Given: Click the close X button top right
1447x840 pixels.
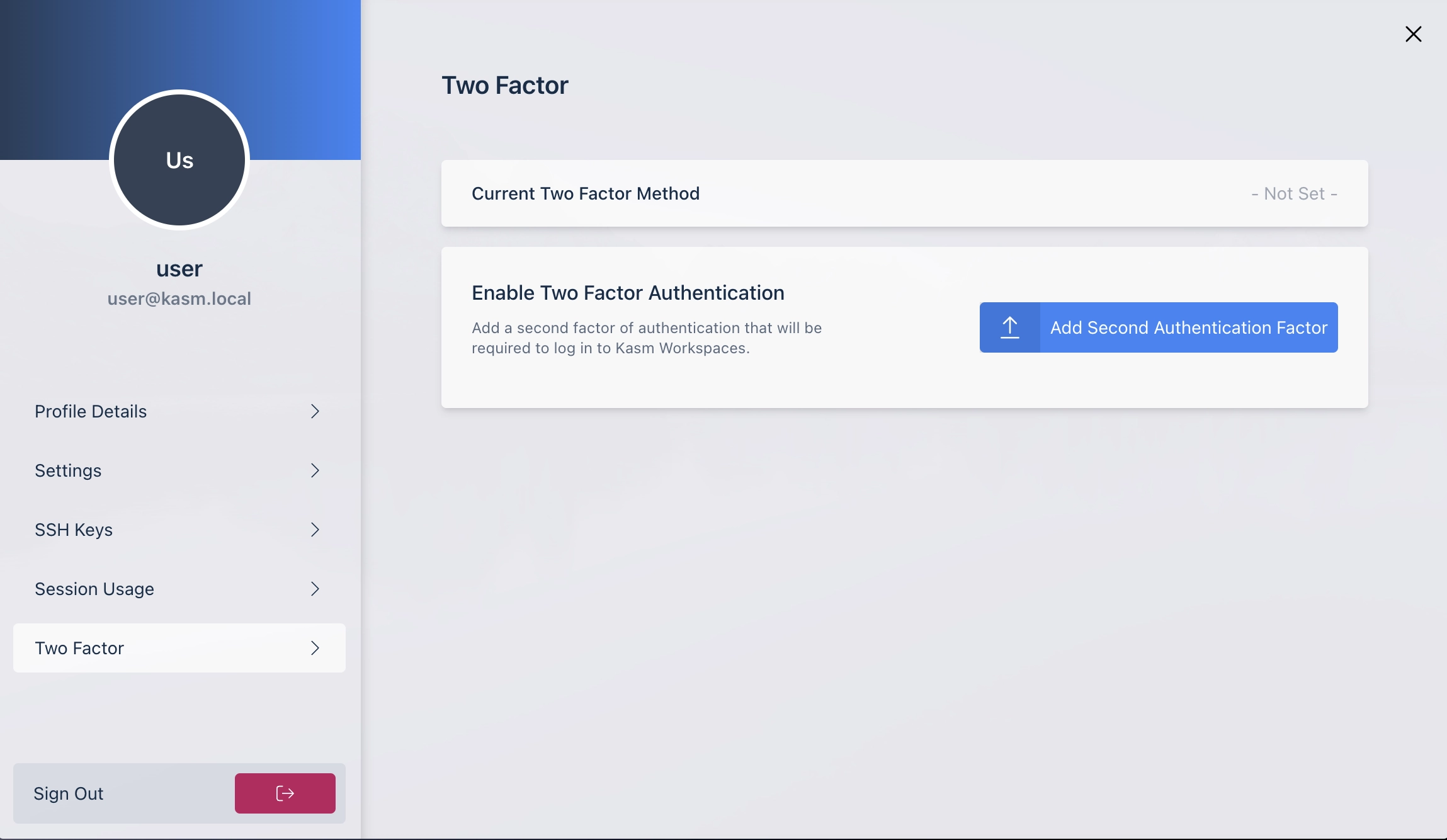Looking at the screenshot, I should pos(1414,34).
